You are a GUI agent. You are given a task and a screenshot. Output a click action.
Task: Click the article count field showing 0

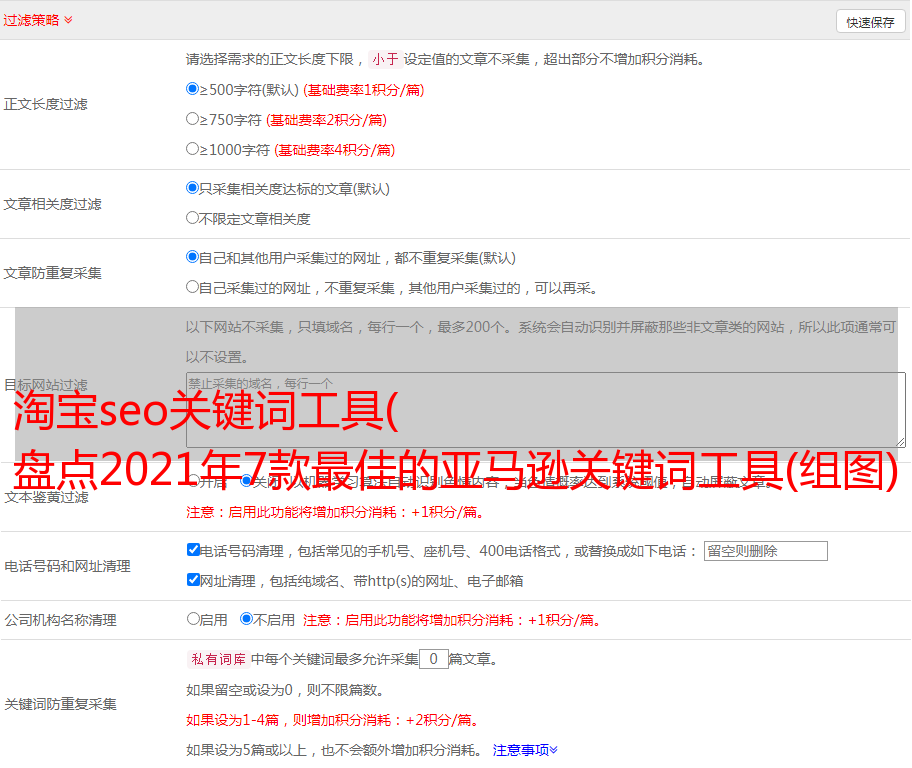pos(434,659)
